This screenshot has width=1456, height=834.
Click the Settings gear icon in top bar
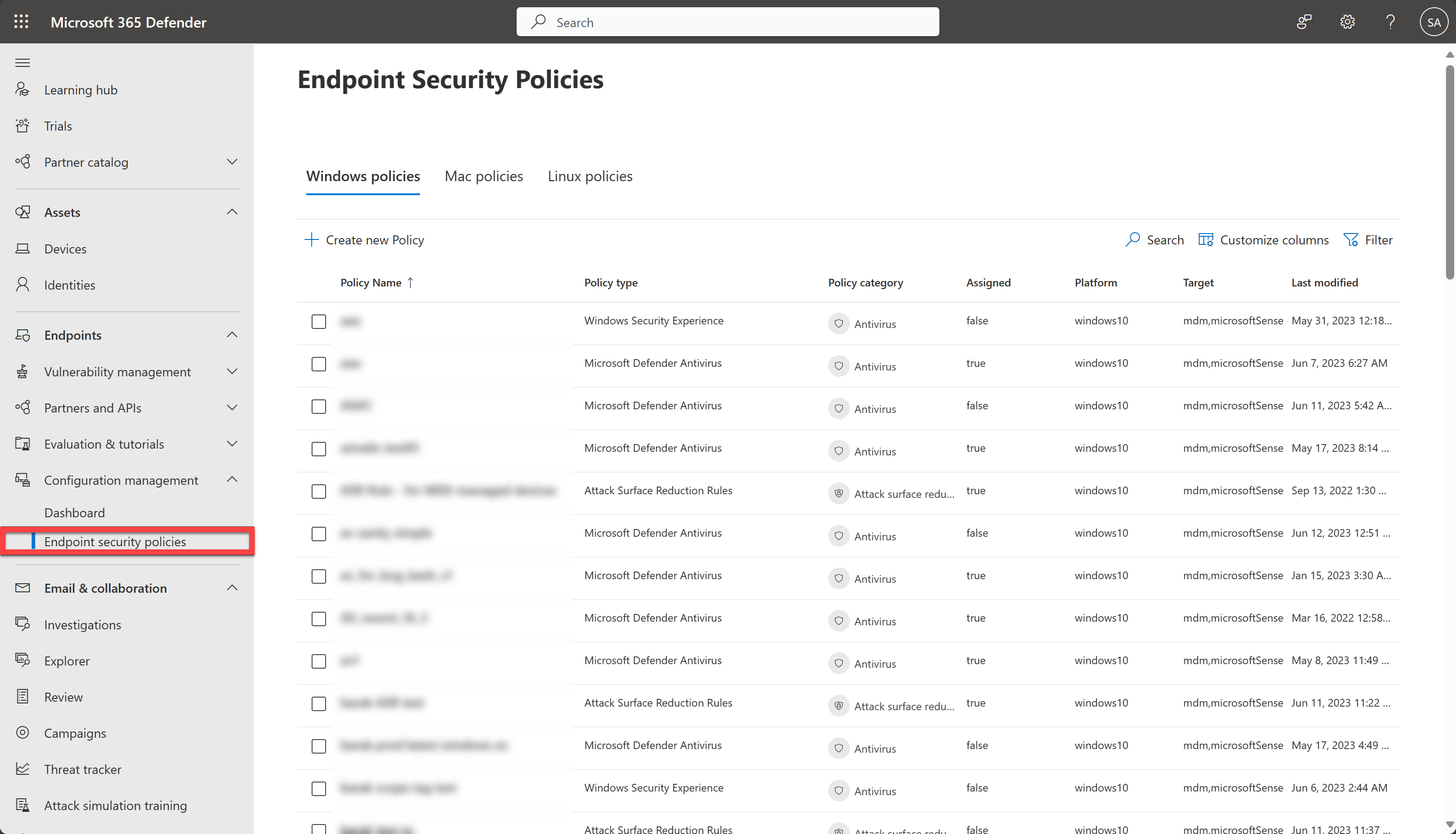[x=1348, y=22]
